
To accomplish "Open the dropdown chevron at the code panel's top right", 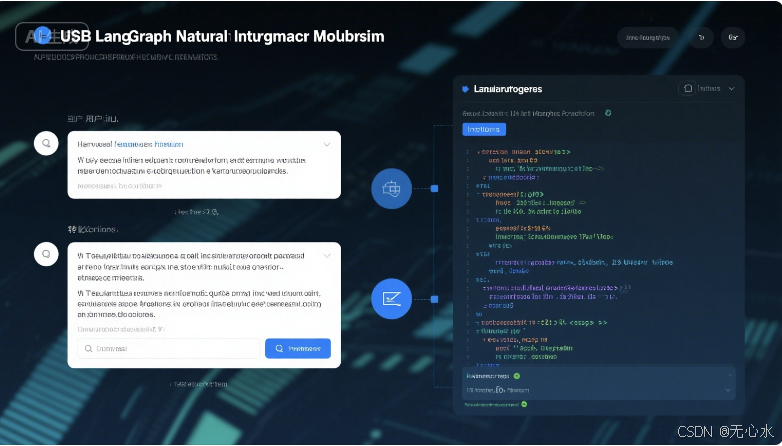I will pos(732,89).
